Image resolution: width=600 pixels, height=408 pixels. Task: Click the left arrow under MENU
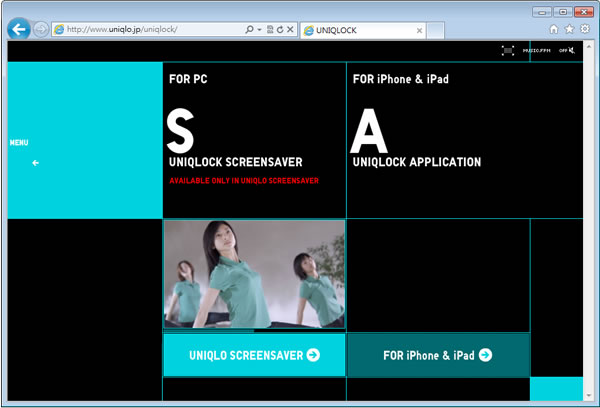coord(35,163)
